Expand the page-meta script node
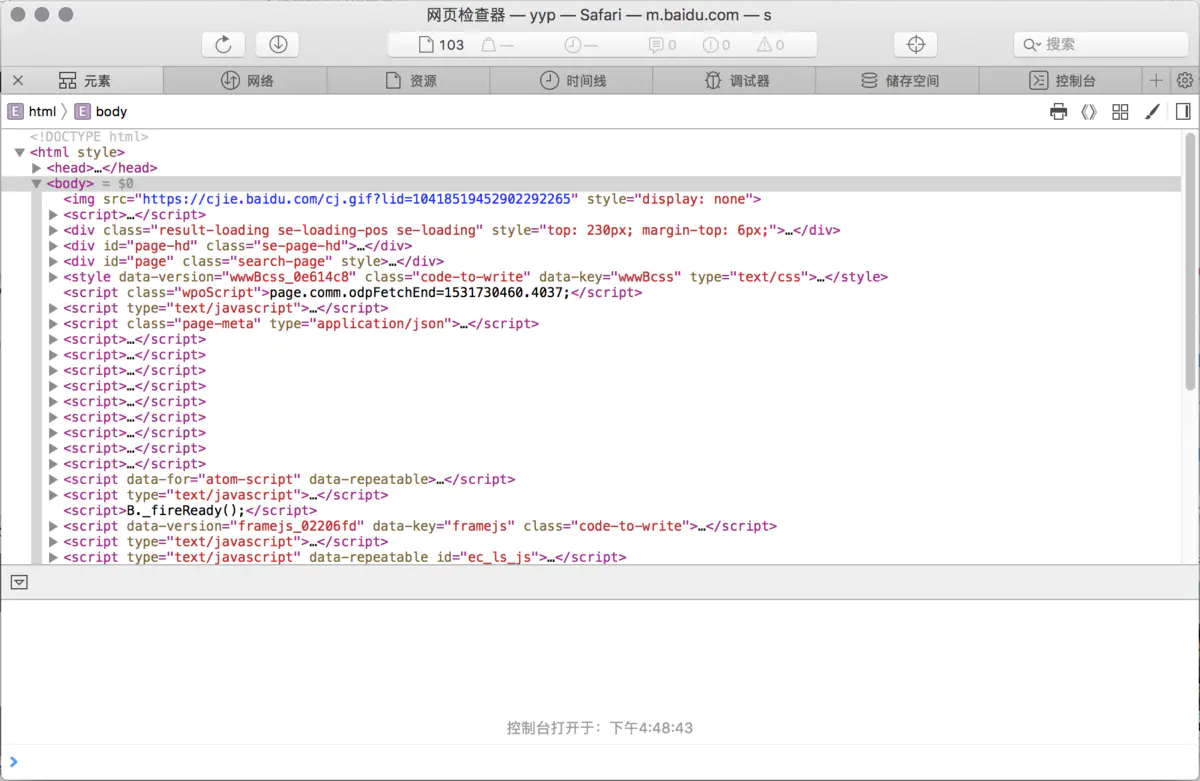1200x781 pixels. click(x=54, y=324)
